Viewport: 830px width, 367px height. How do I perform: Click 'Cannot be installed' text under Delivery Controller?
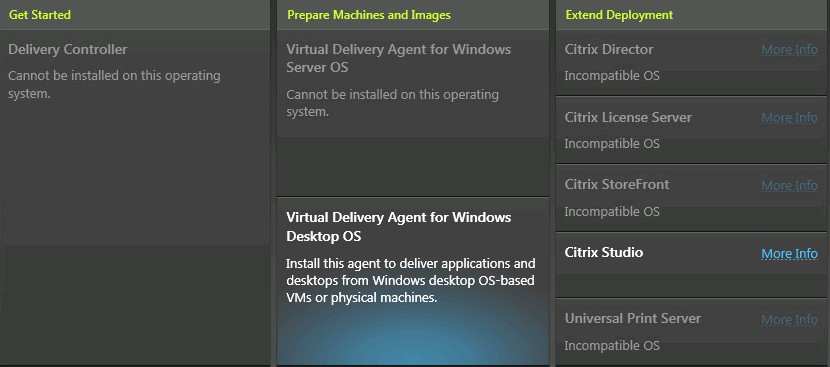pyautogui.click(x=114, y=85)
